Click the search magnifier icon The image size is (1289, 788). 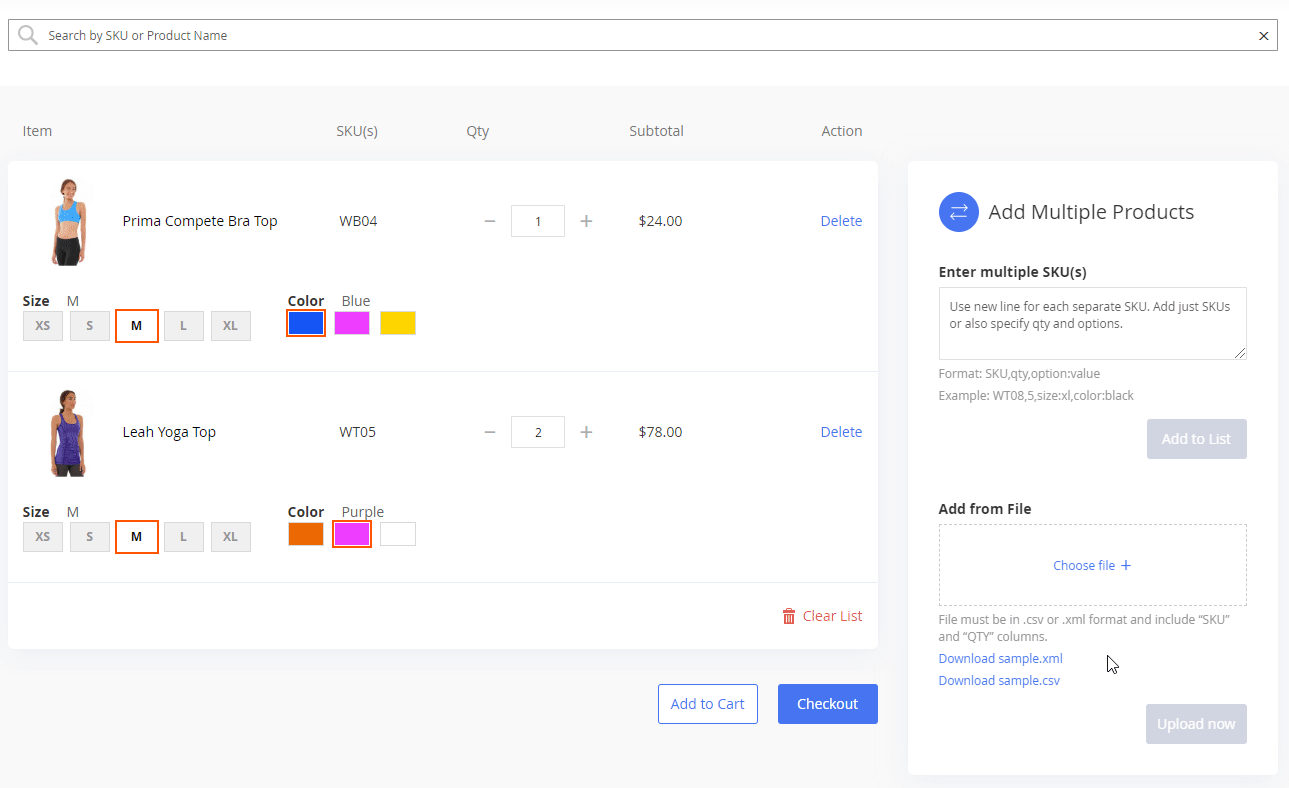(28, 35)
